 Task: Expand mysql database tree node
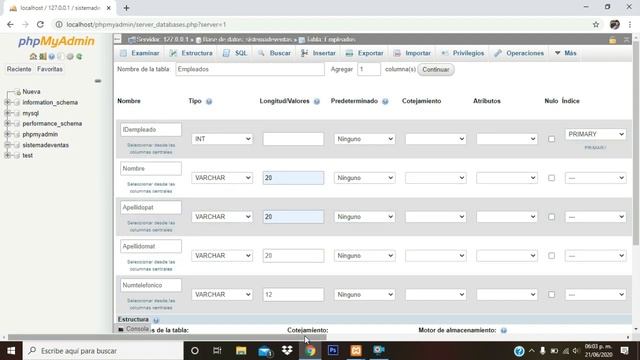7,113
